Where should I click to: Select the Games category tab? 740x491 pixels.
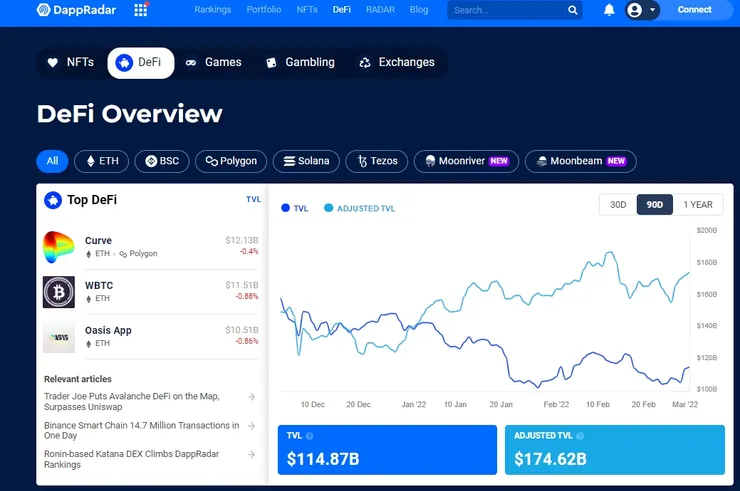click(x=213, y=62)
